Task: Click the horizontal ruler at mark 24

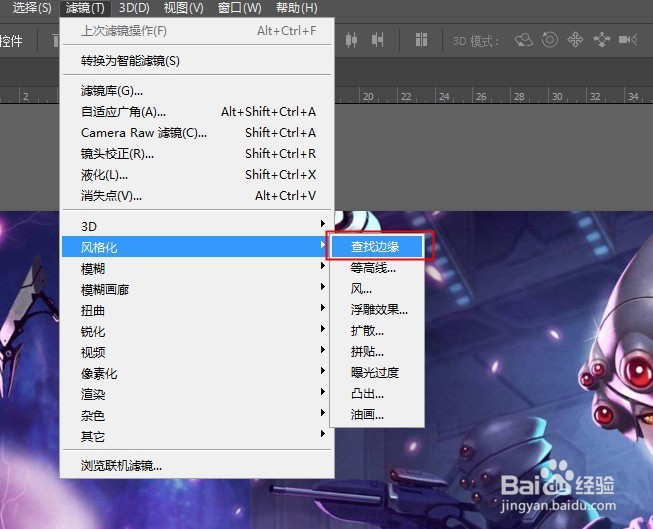Action: coord(444,97)
